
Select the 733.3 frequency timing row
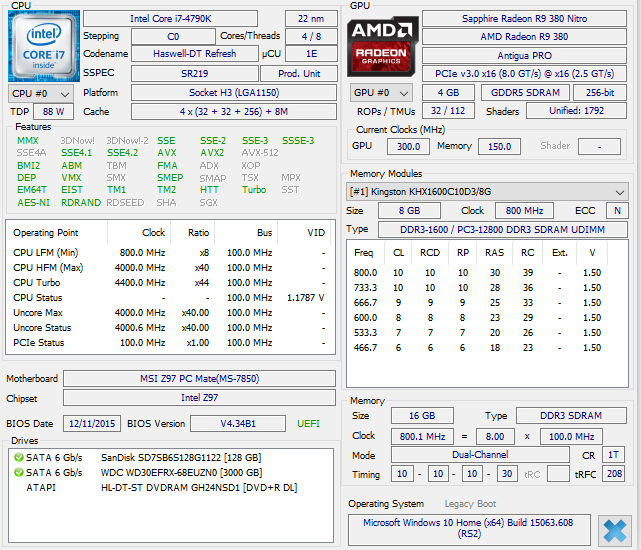point(487,288)
